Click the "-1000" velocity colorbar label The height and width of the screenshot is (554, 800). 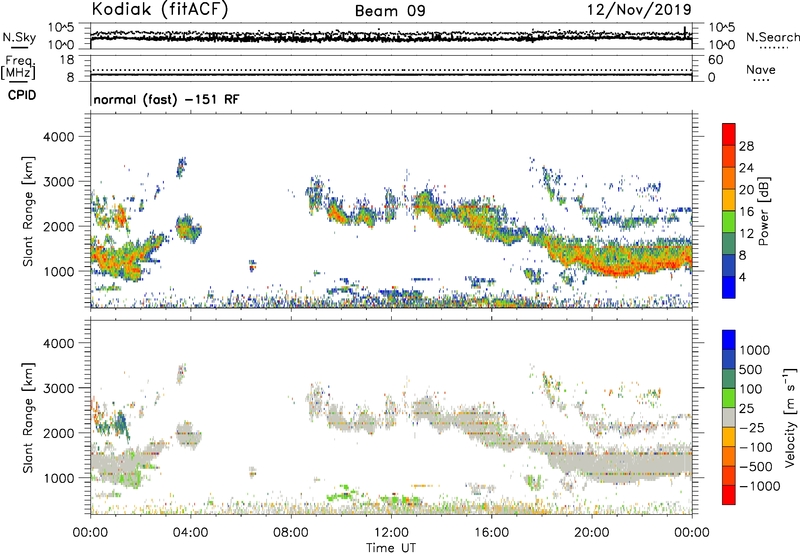tap(759, 486)
